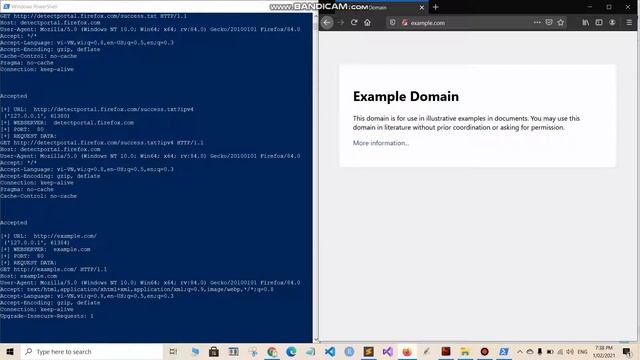
Task: Open Firefox hamburger menu
Action: [x=629, y=23]
